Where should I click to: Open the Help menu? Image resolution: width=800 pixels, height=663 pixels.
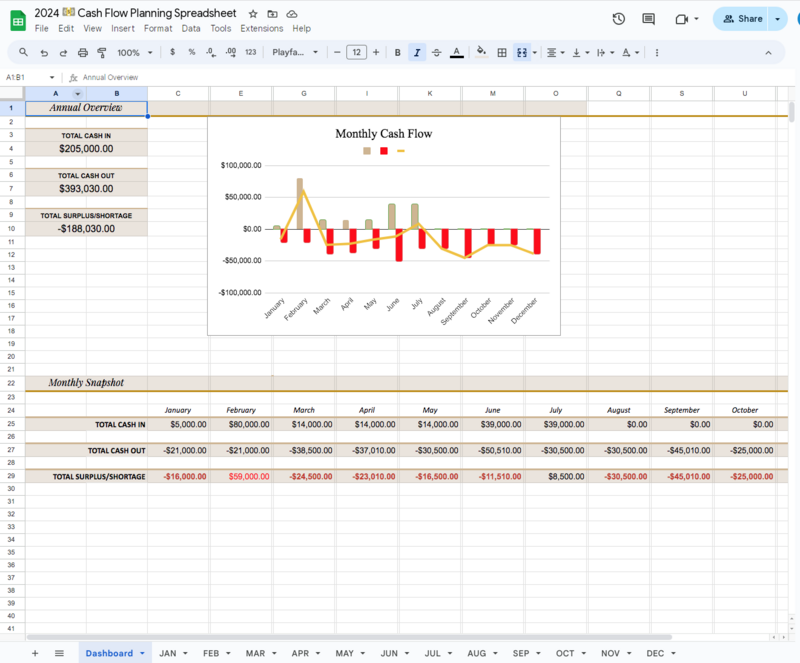302,29
